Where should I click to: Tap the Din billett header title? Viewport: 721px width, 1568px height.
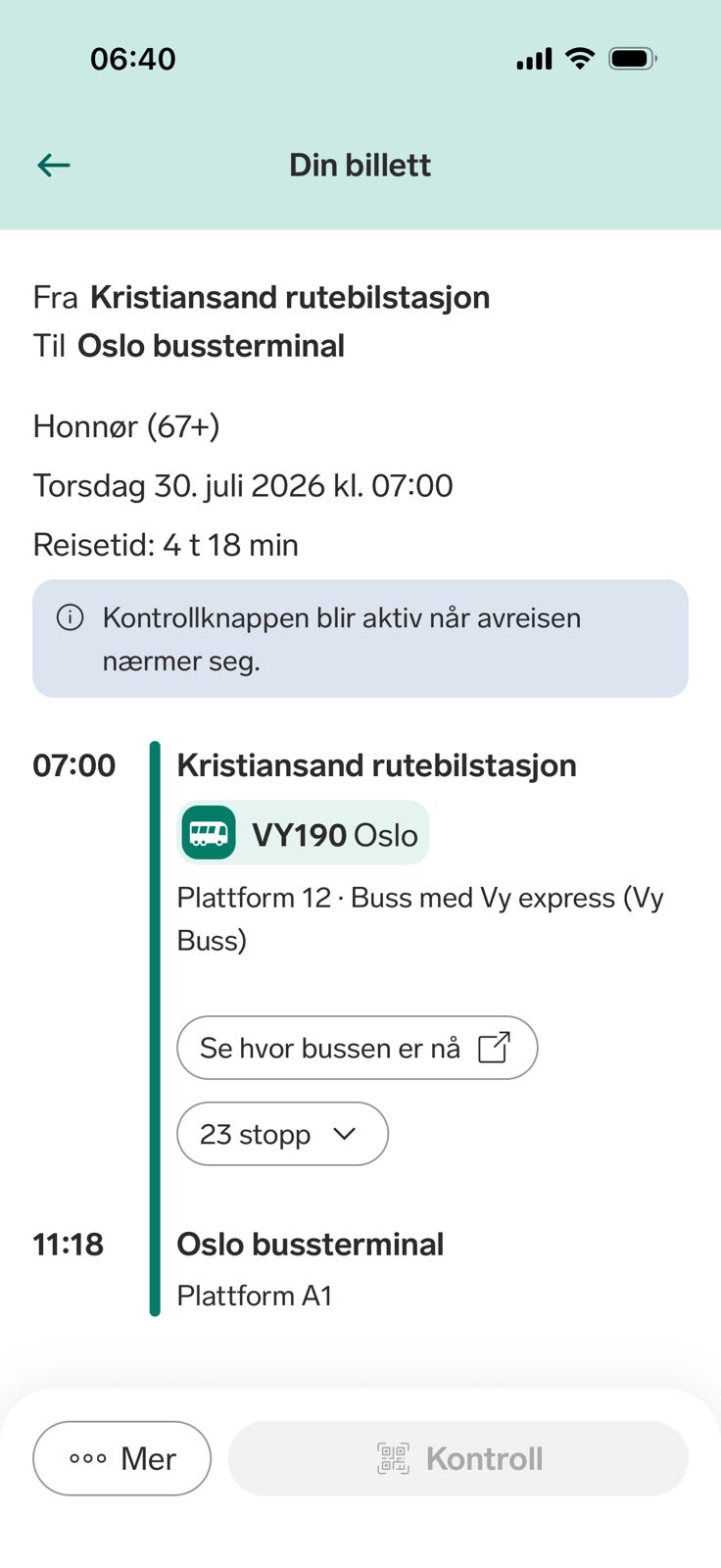(360, 165)
